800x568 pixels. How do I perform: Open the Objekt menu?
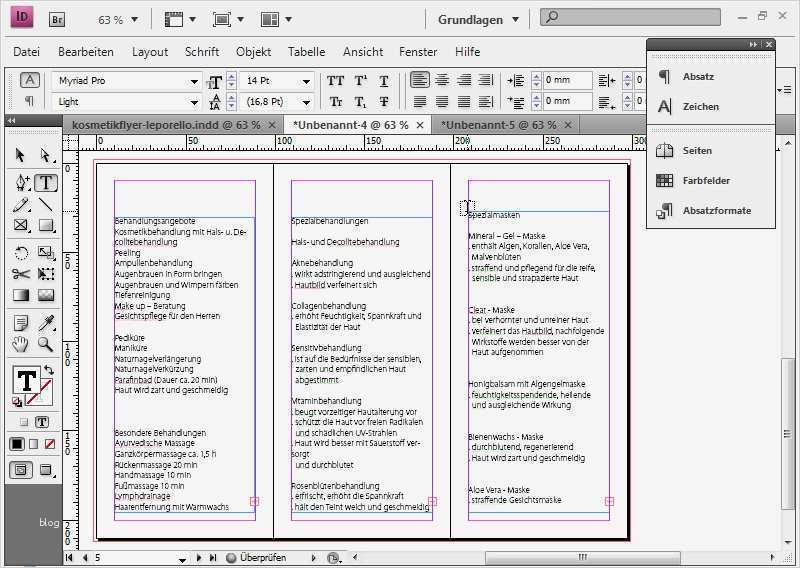pos(254,52)
